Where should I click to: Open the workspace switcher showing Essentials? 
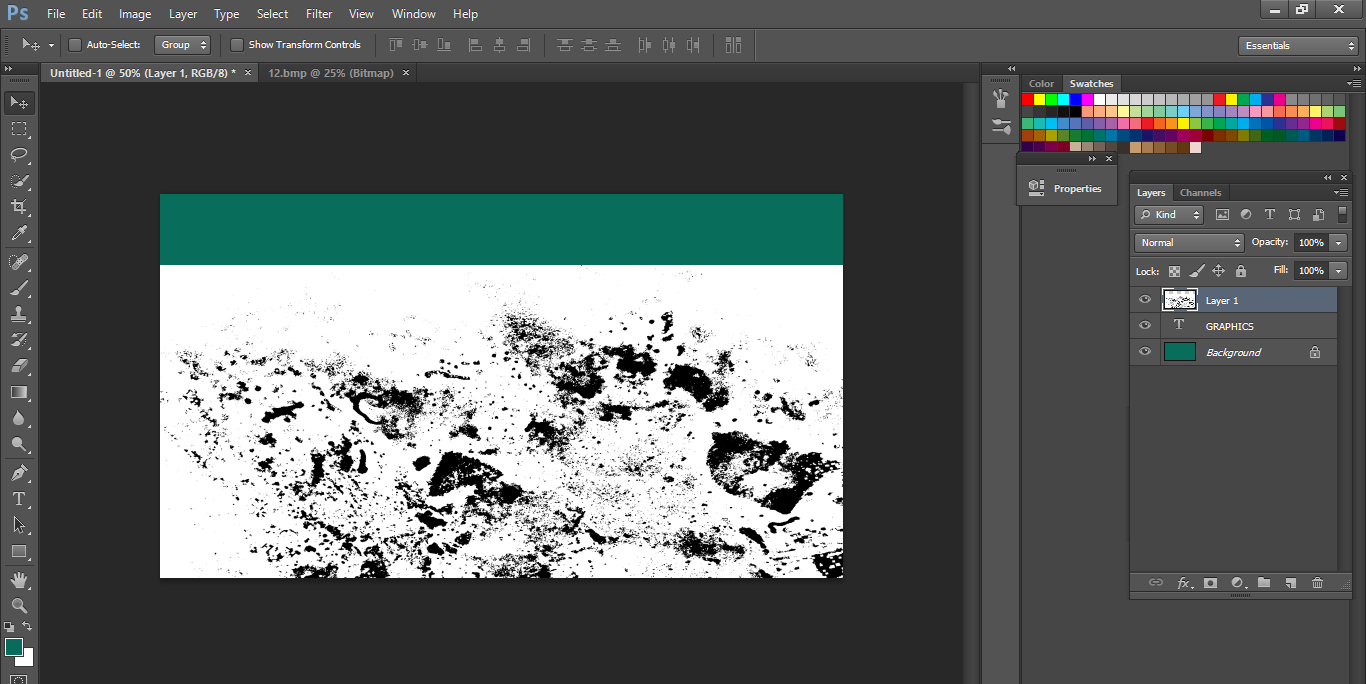1297,45
